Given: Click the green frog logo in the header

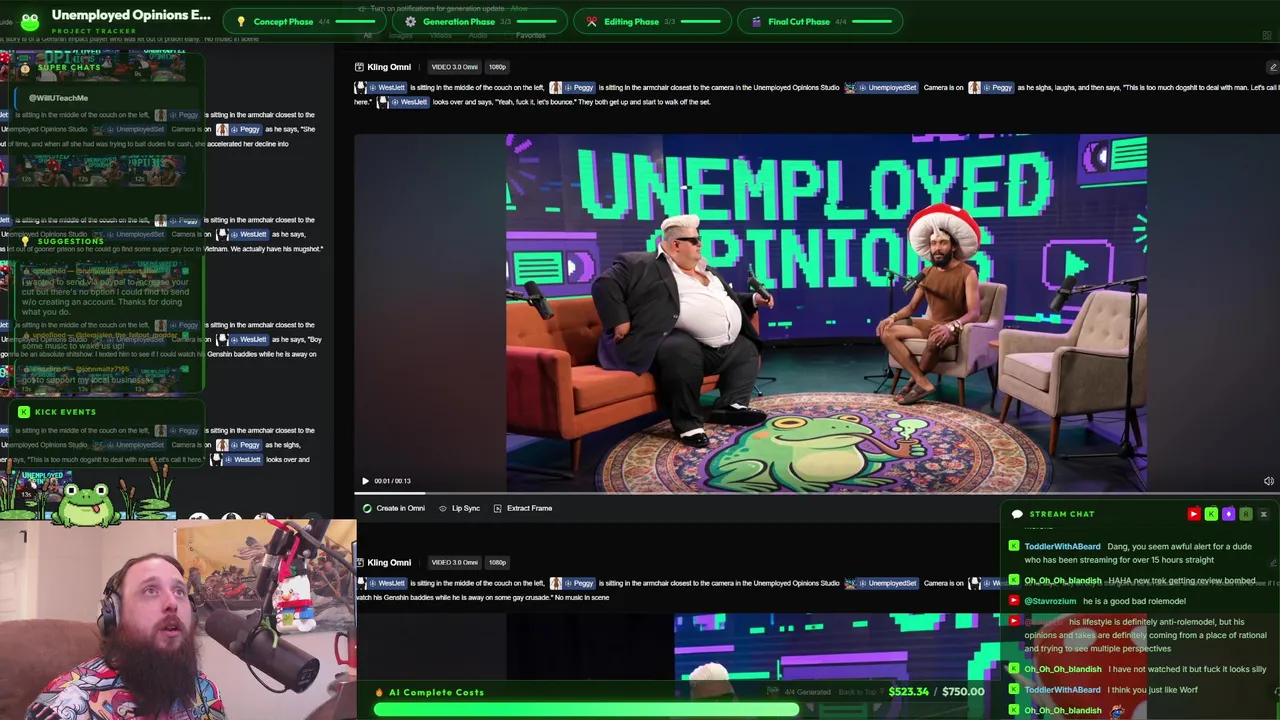Looking at the screenshot, I should click(29, 20).
